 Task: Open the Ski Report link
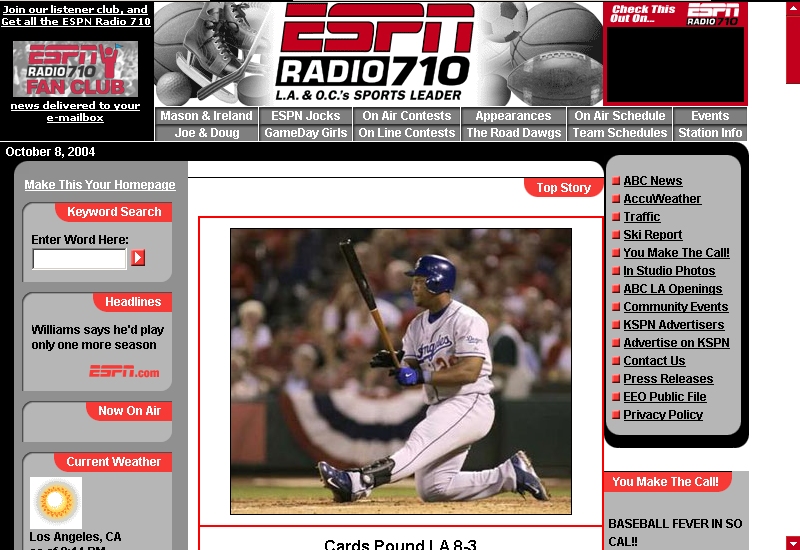pos(652,235)
